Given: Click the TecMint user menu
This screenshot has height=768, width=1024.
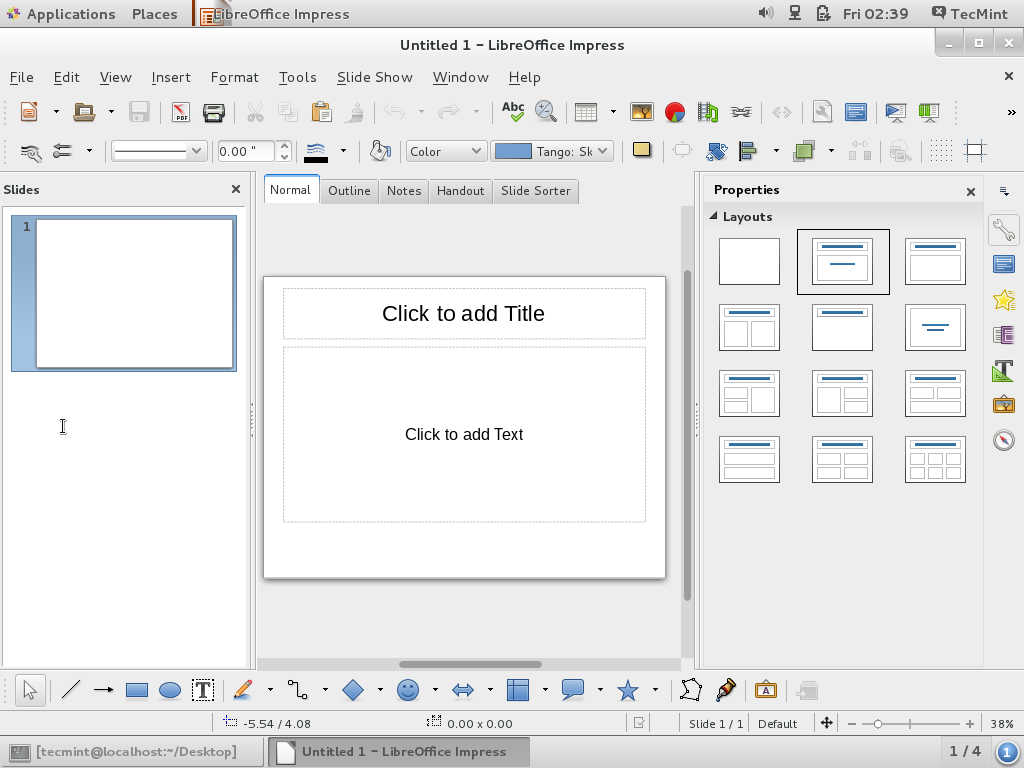Looking at the screenshot, I should 968,14.
